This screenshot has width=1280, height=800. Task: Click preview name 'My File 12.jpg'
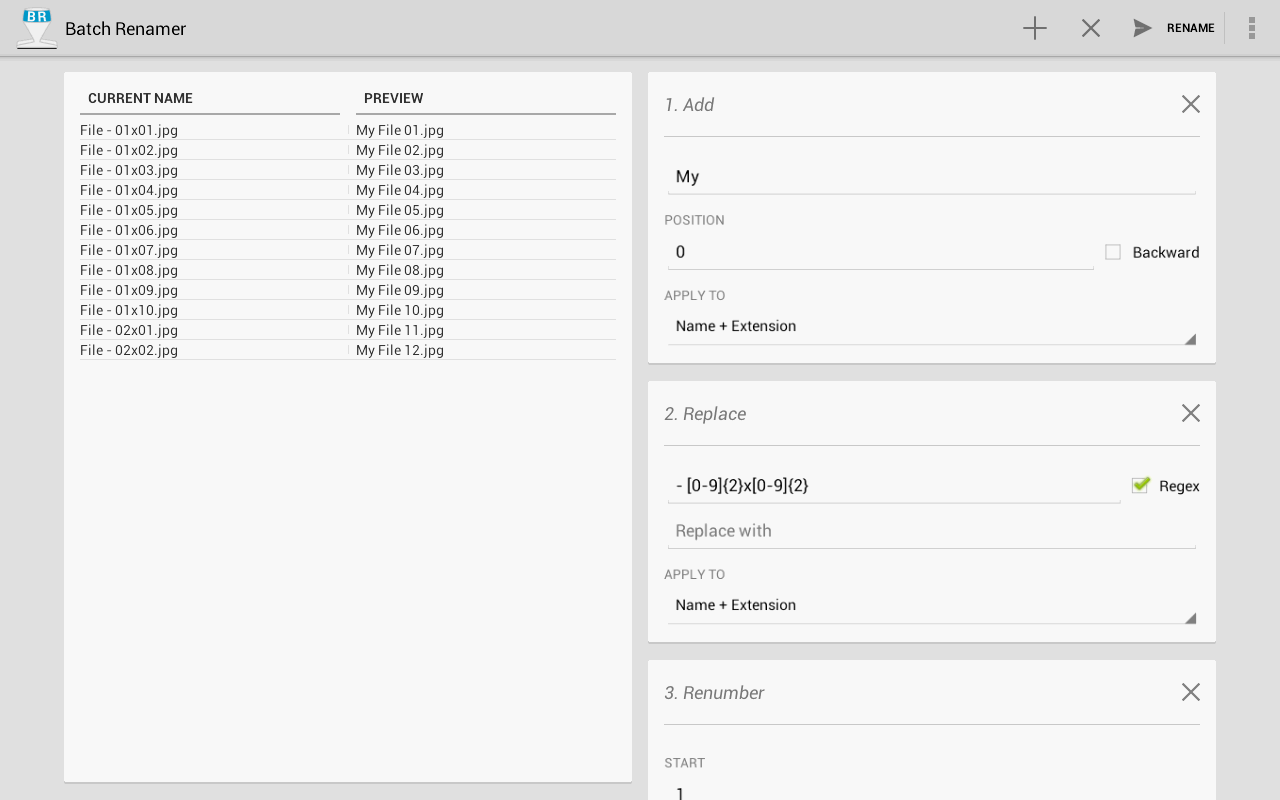[400, 350]
